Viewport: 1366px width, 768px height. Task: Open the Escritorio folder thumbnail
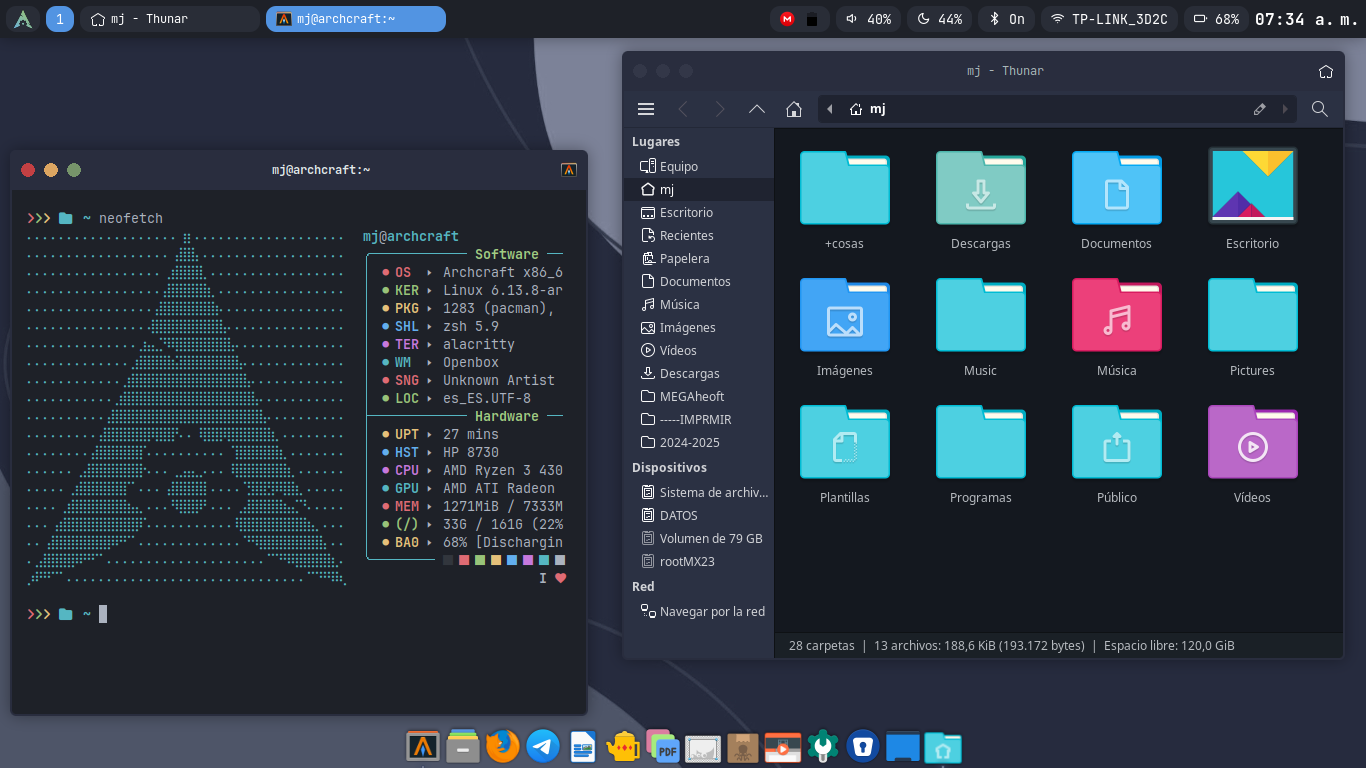(1252, 185)
